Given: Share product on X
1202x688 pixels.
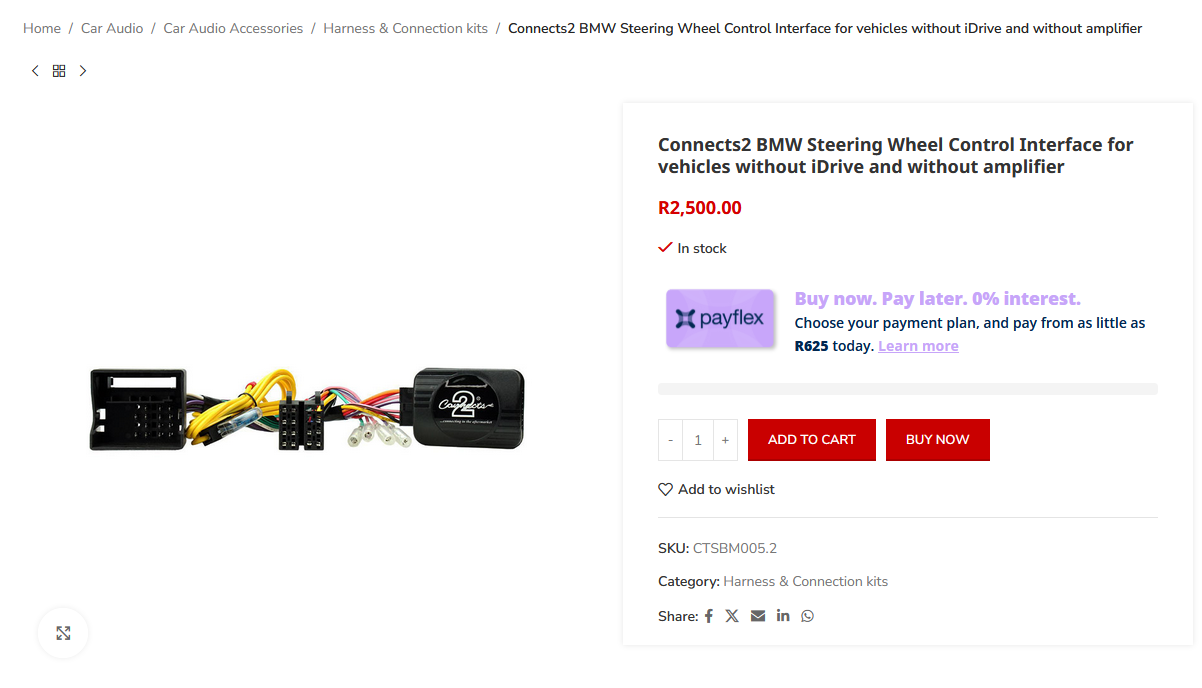Looking at the screenshot, I should click(732, 616).
